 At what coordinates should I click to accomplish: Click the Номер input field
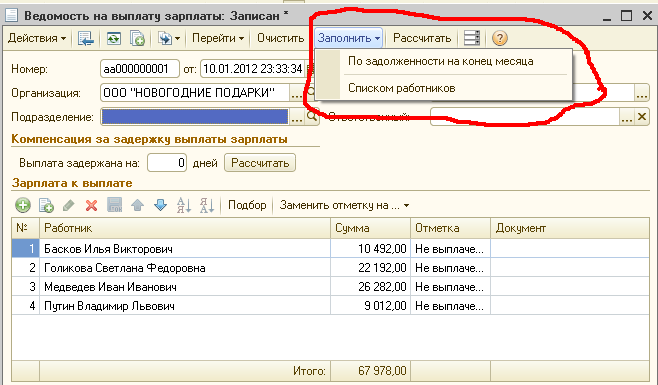click(140, 69)
